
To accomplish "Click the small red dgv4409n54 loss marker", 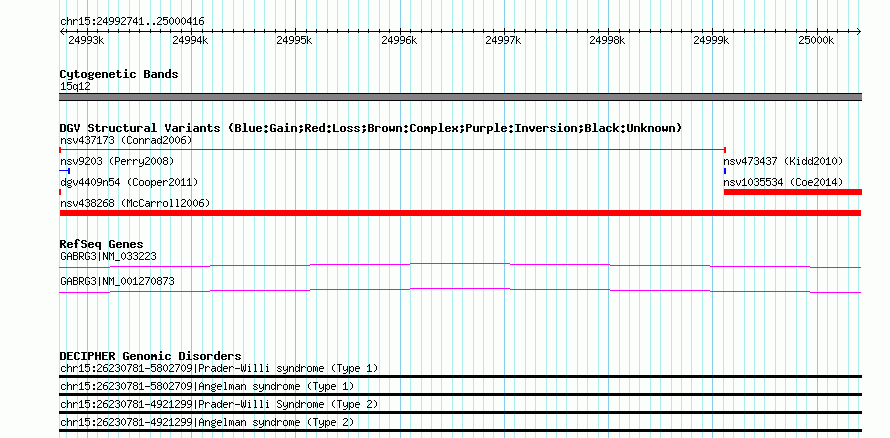I will [60, 192].
